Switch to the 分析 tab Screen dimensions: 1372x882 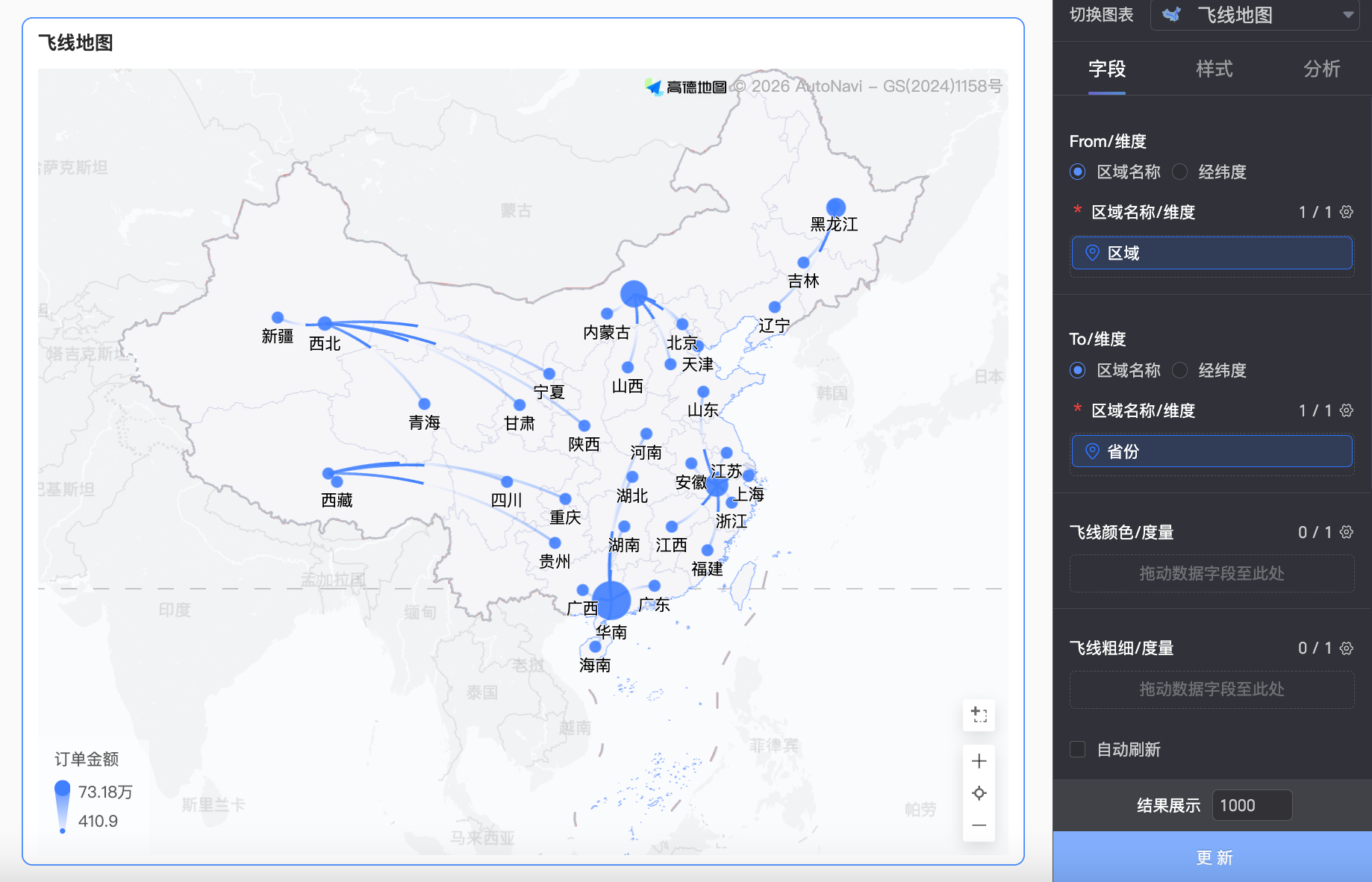point(1321,69)
